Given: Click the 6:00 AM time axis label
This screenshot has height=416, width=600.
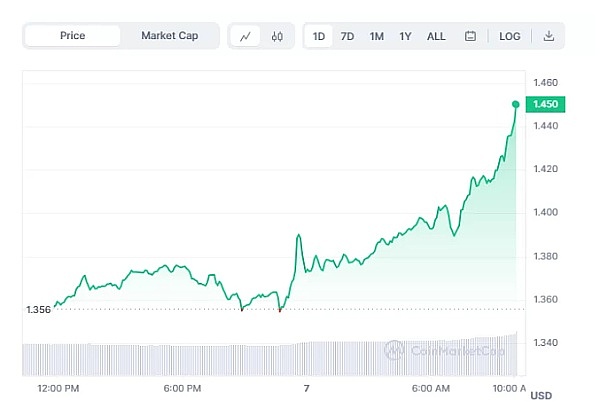Looking at the screenshot, I should click(x=431, y=388).
